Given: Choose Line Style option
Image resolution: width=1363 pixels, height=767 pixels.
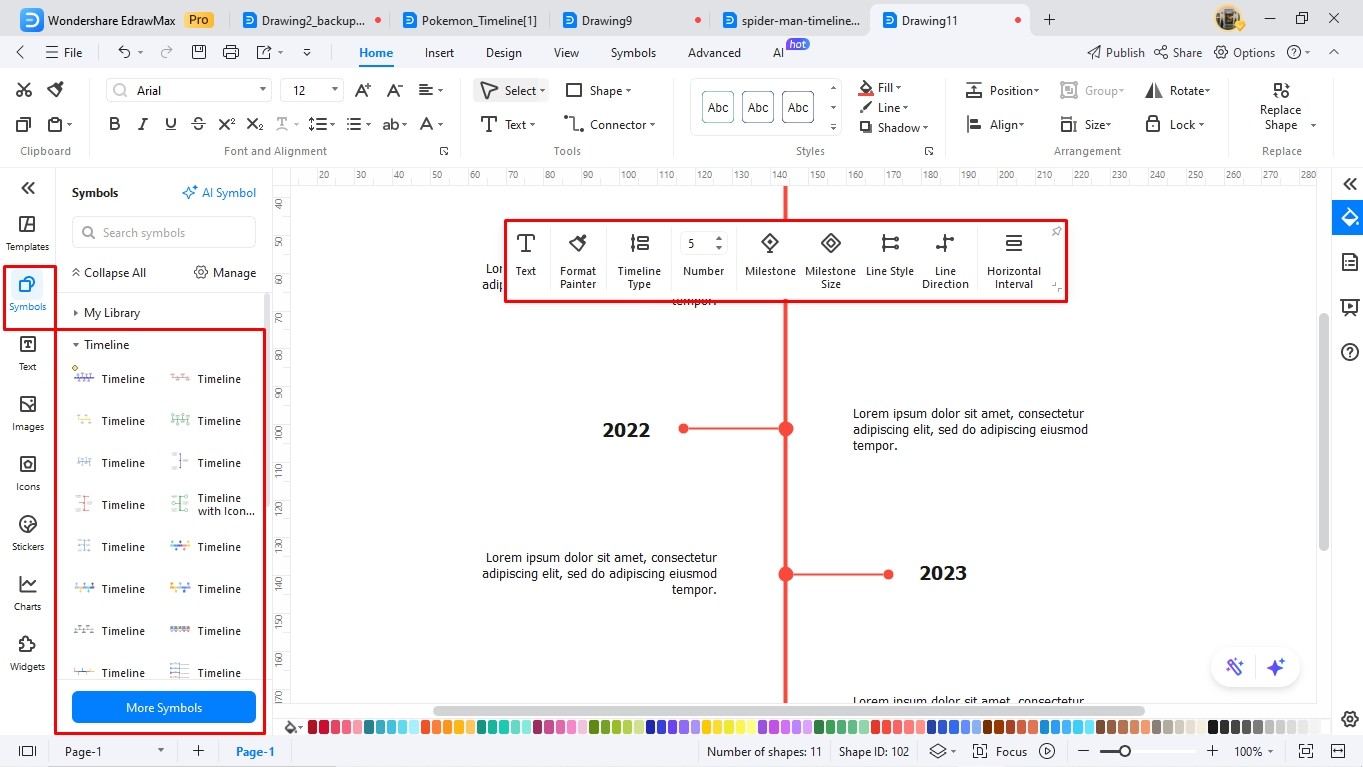Looking at the screenshot, I should 890,254.
